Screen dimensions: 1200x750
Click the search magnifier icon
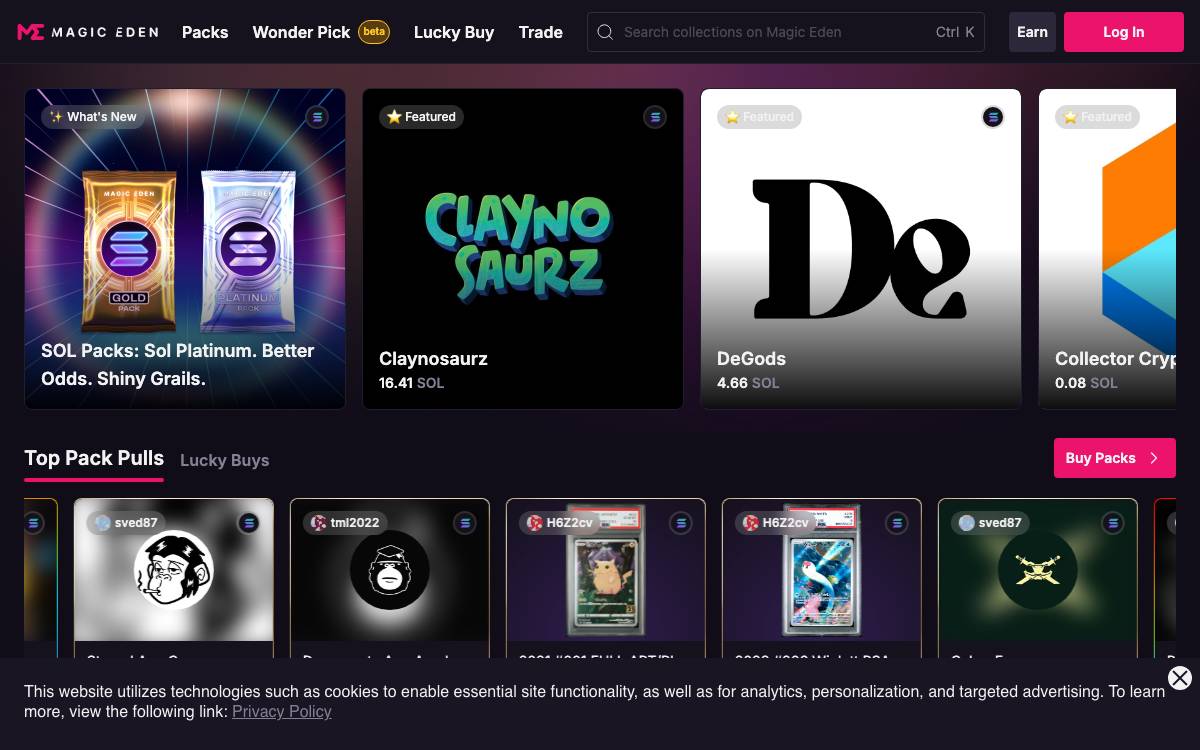(x=605, y=32)
